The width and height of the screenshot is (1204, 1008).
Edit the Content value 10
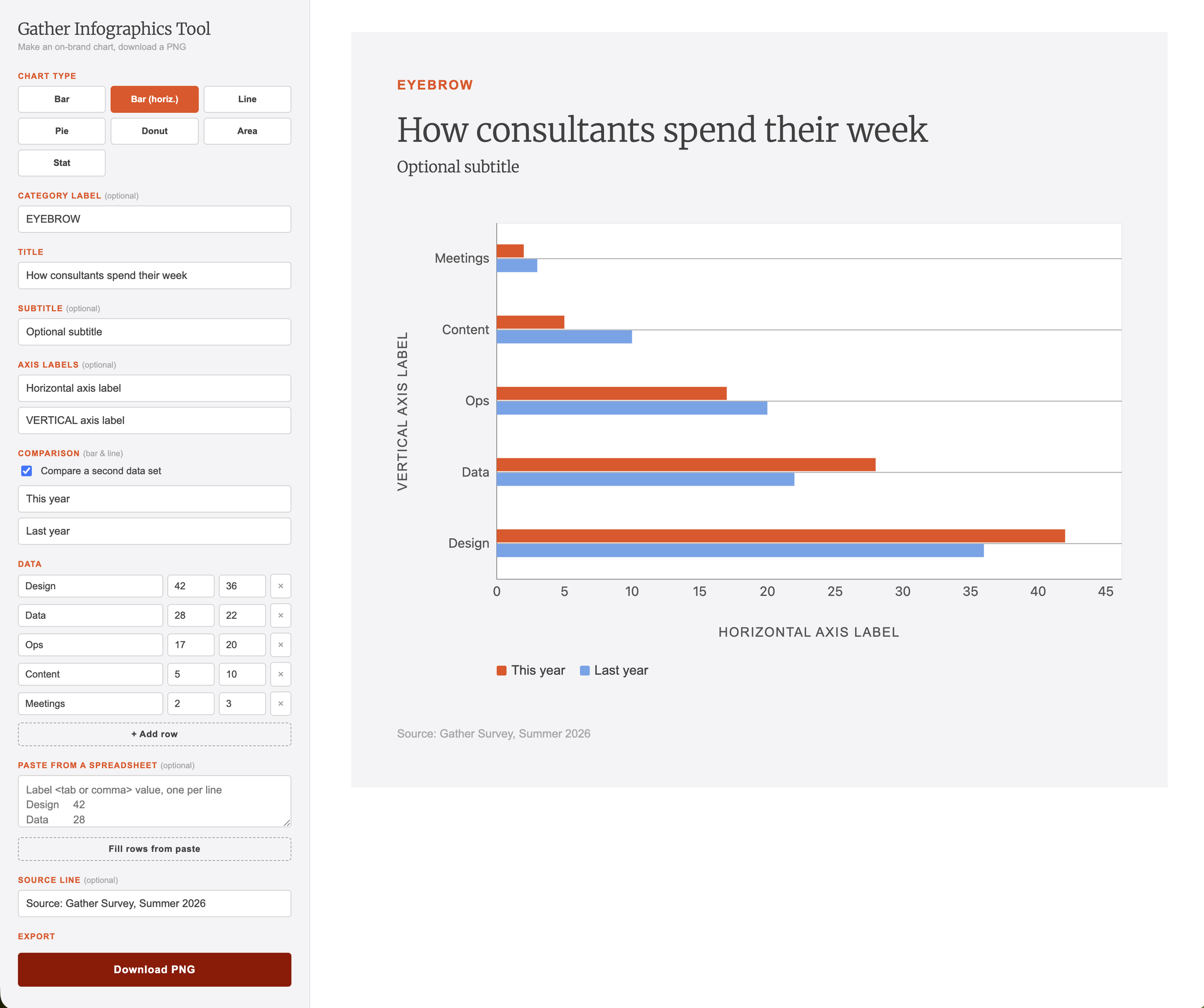242,674
